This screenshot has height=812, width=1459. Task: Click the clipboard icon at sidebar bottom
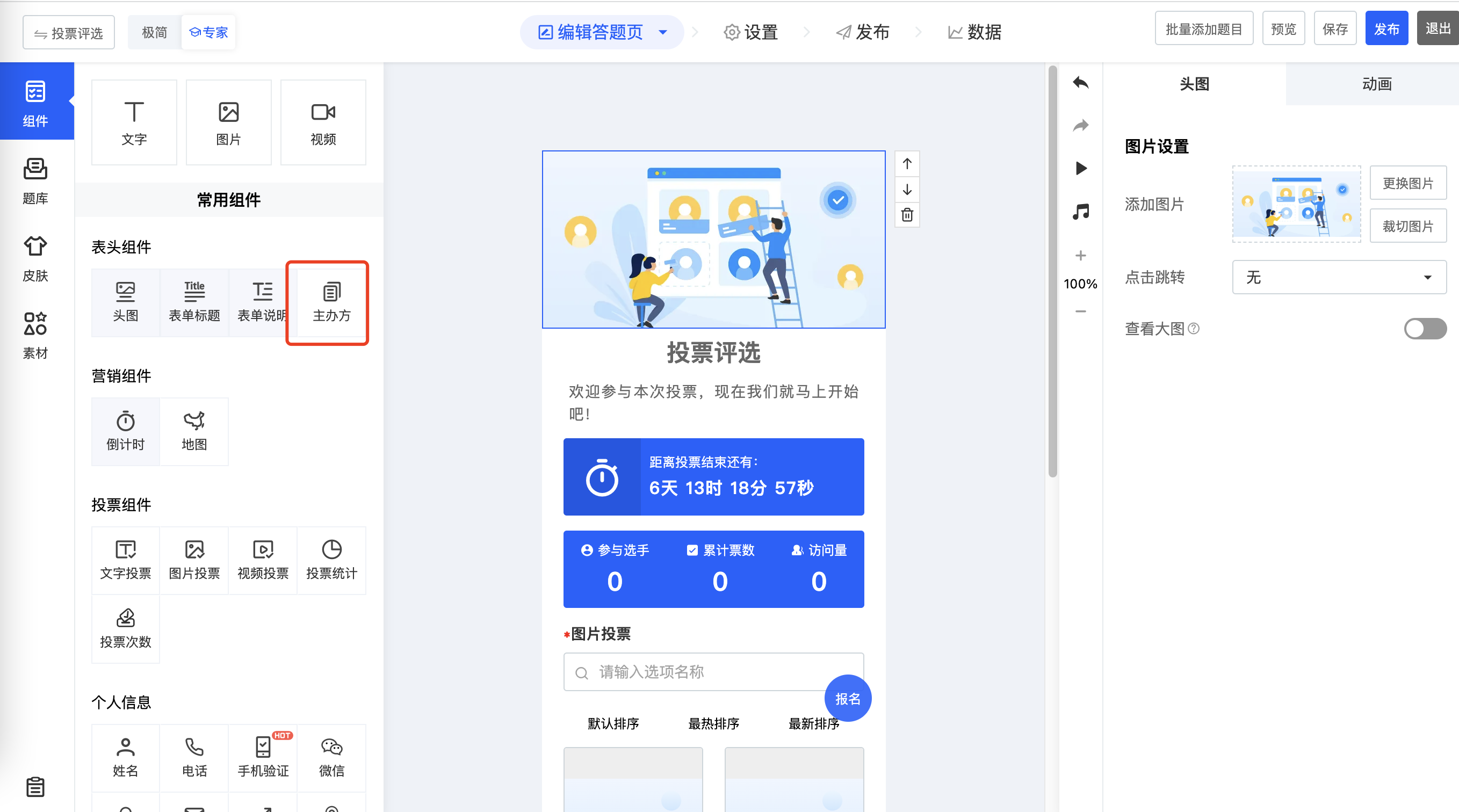click(x=35, y=787)
